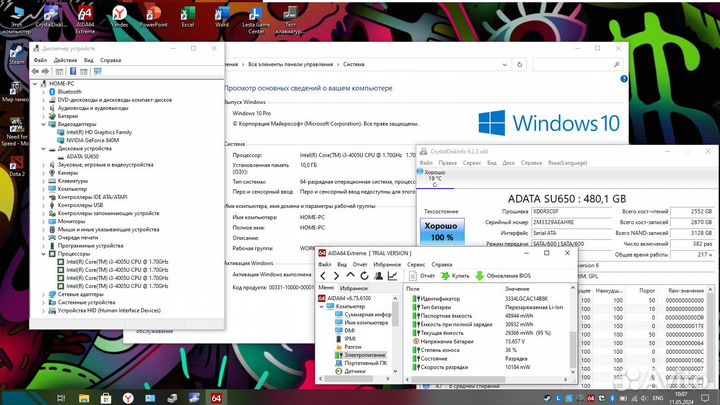The height and width of the screenshot is (405, 720).
Task: Click the Task View taskbar icon
Action: click(61, 398)
